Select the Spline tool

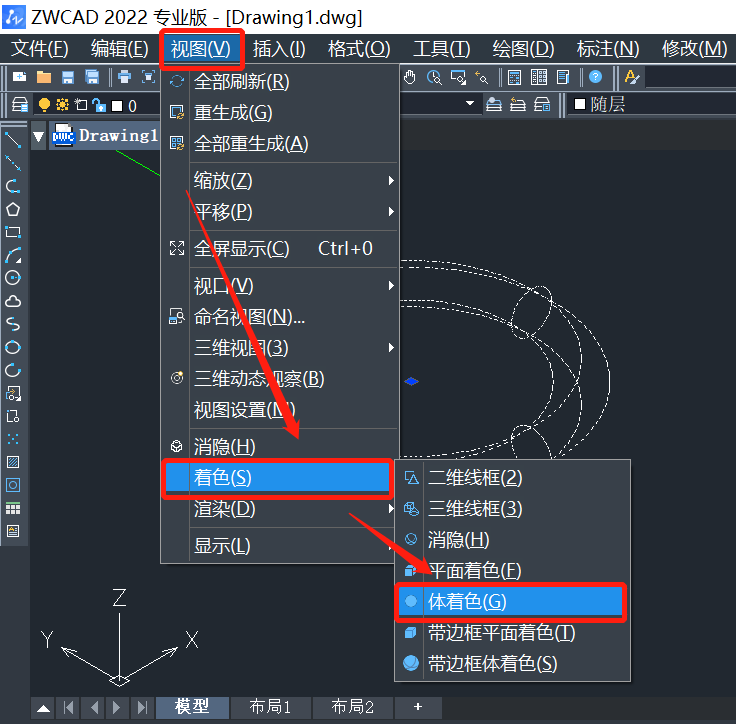click(13, 324)
